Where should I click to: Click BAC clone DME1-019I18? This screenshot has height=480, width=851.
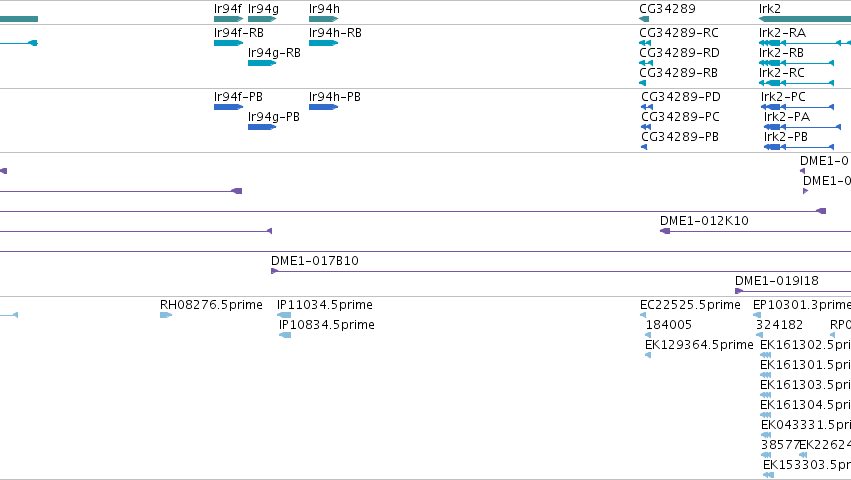[793, 291]
